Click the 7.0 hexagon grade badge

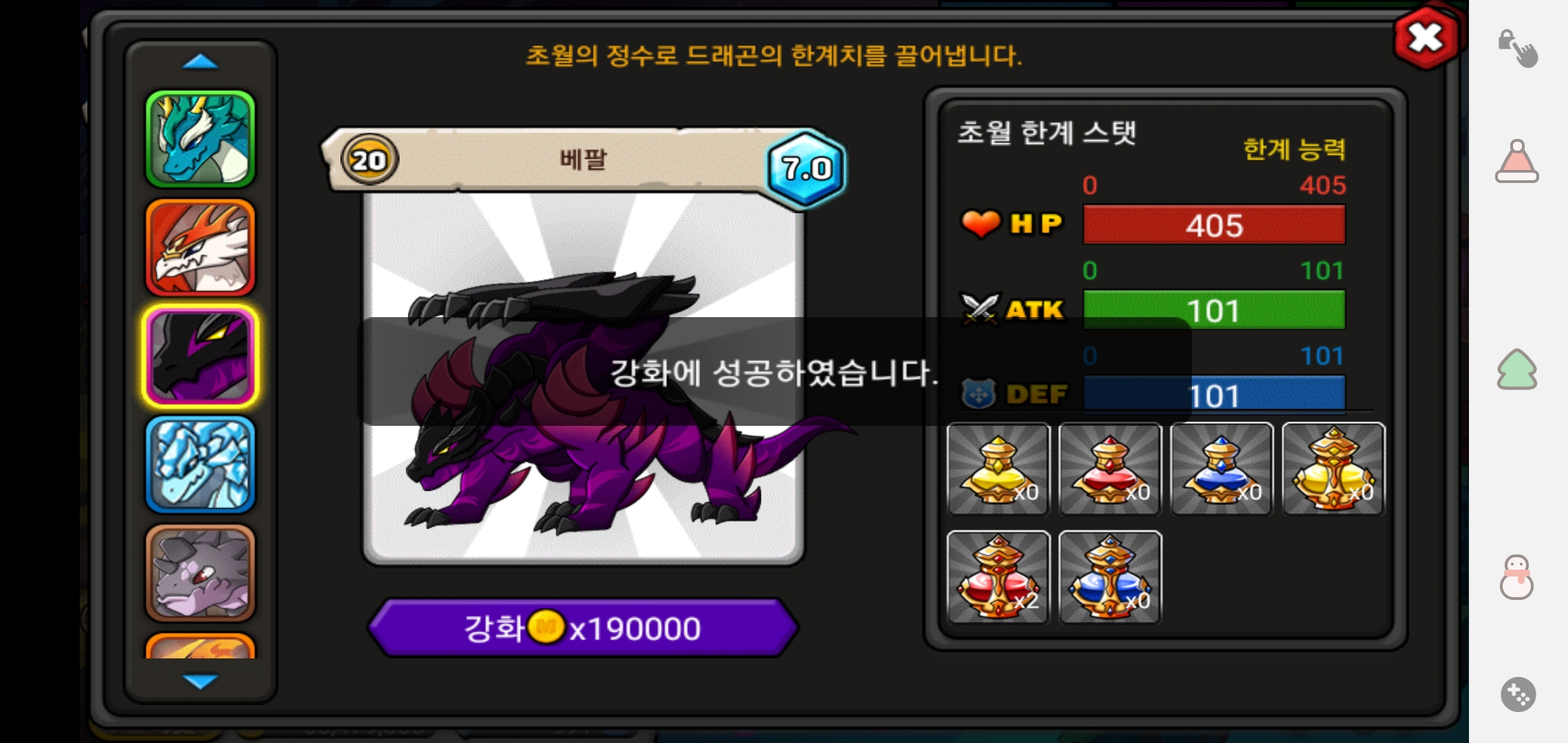[806, 168]
